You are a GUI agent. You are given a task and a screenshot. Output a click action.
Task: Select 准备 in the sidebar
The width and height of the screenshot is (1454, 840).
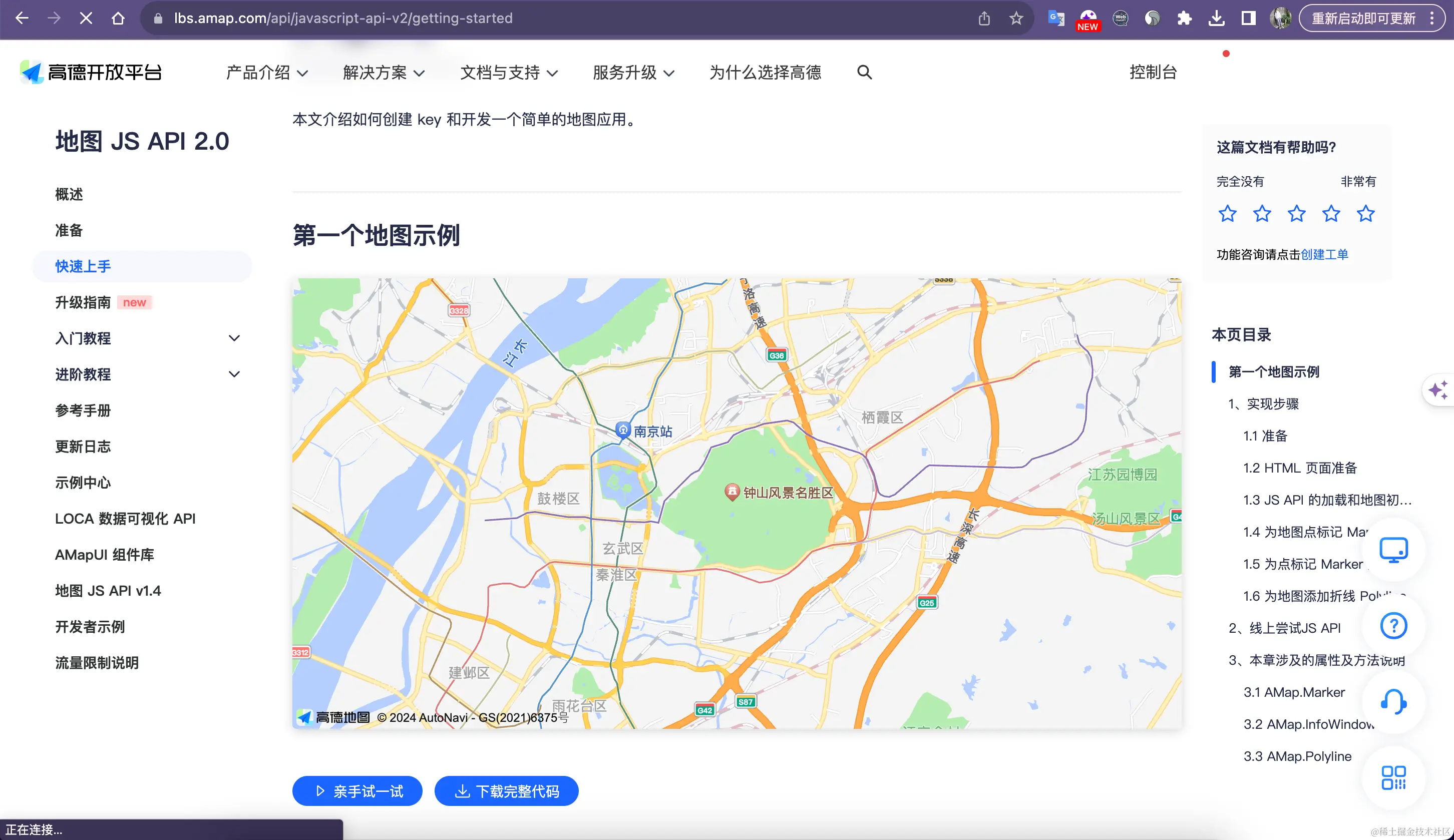pyautogui.click(x=69, y=230)
